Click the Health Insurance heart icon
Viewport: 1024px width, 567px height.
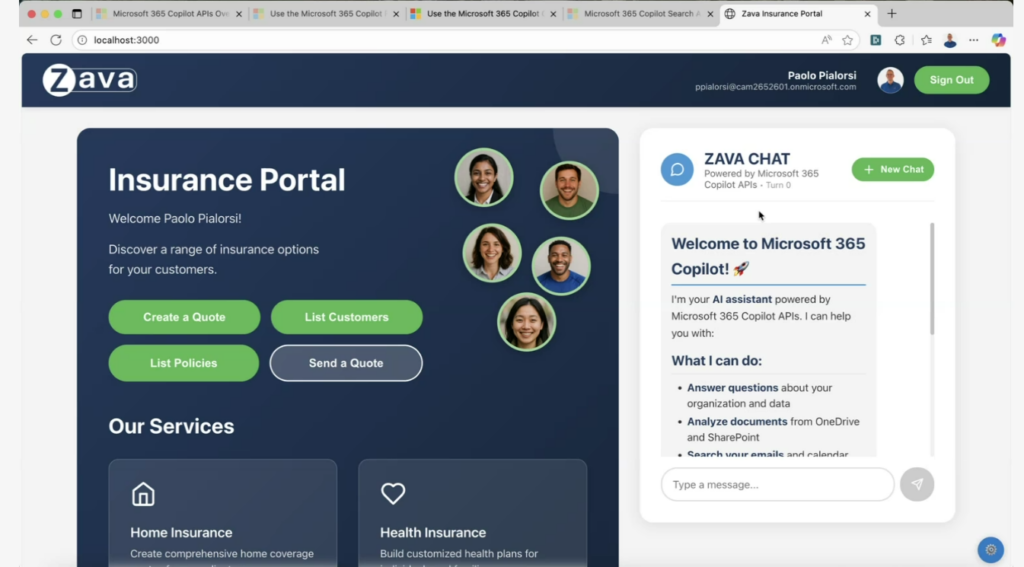click(x=393, y=493)
